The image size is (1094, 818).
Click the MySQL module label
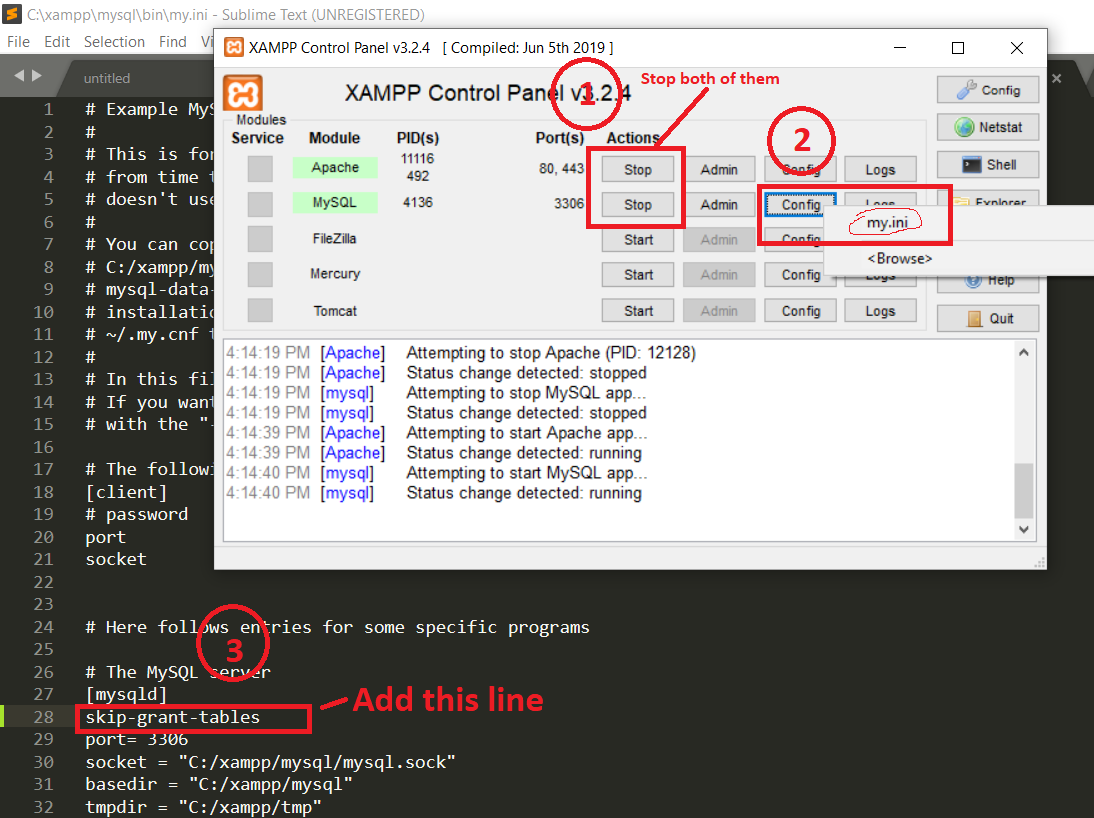[335, 202]
